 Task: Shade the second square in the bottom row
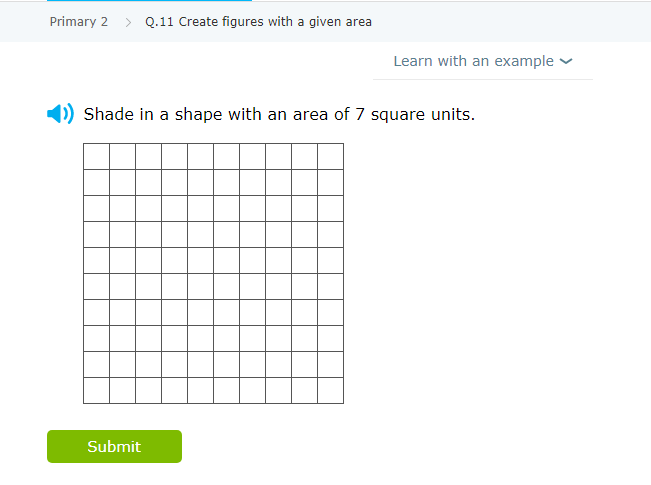[122, 390]
